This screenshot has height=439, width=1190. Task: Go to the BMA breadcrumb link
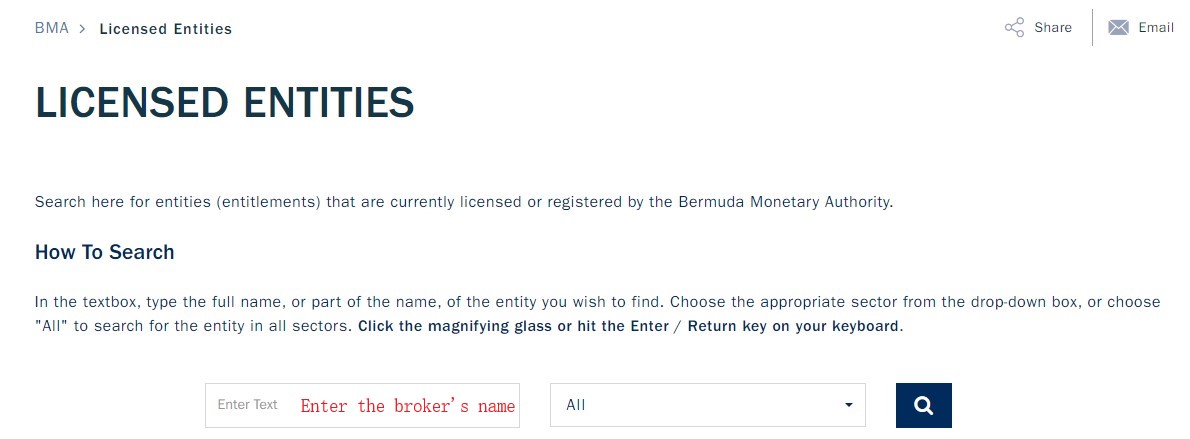tap(52, 29)
